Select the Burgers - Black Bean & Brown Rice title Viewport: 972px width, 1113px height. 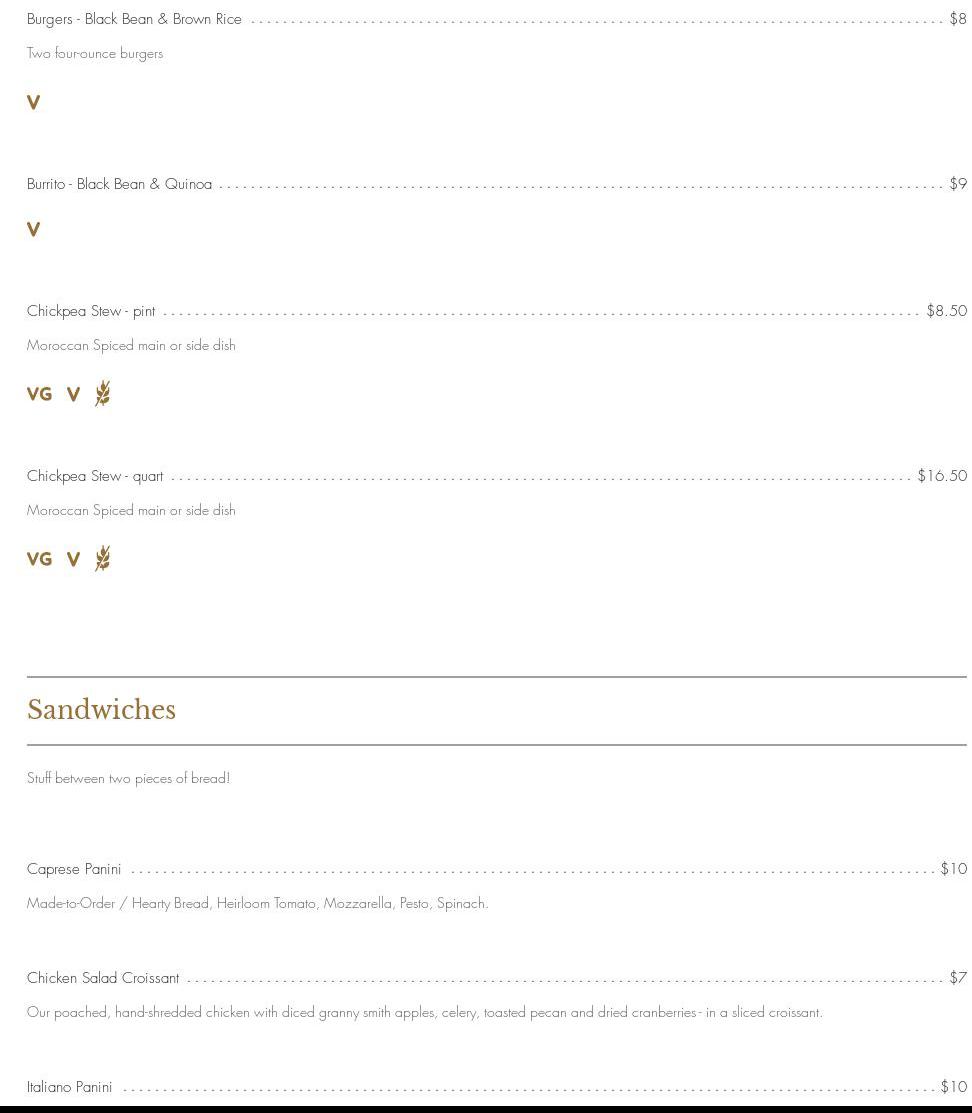point(134,19)
